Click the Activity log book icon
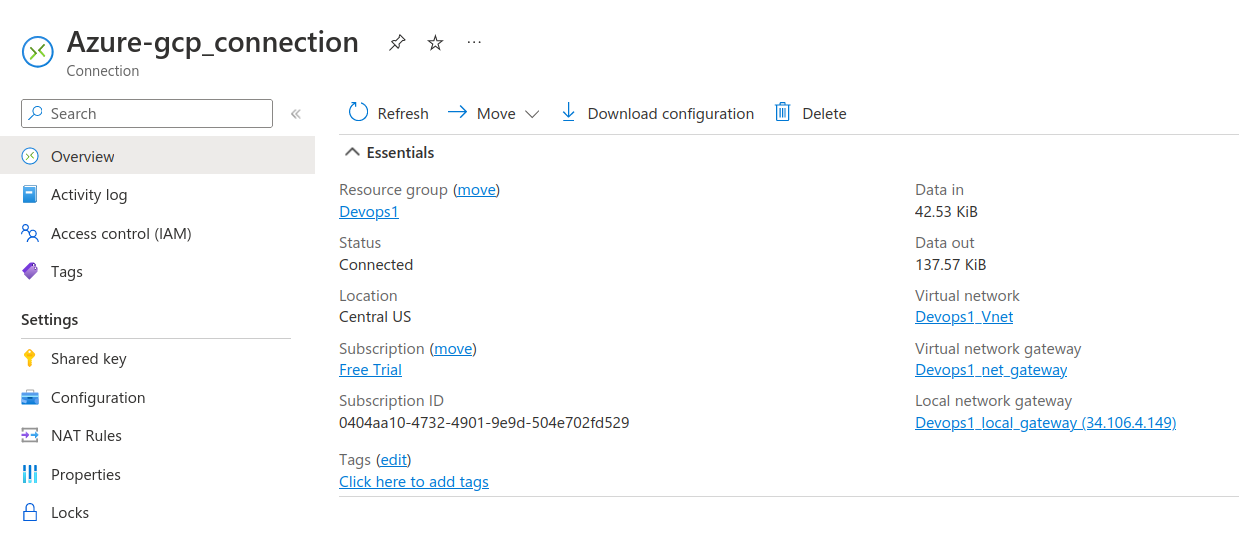The width and height of the screenshot is (1239, 536). (30, 195)
